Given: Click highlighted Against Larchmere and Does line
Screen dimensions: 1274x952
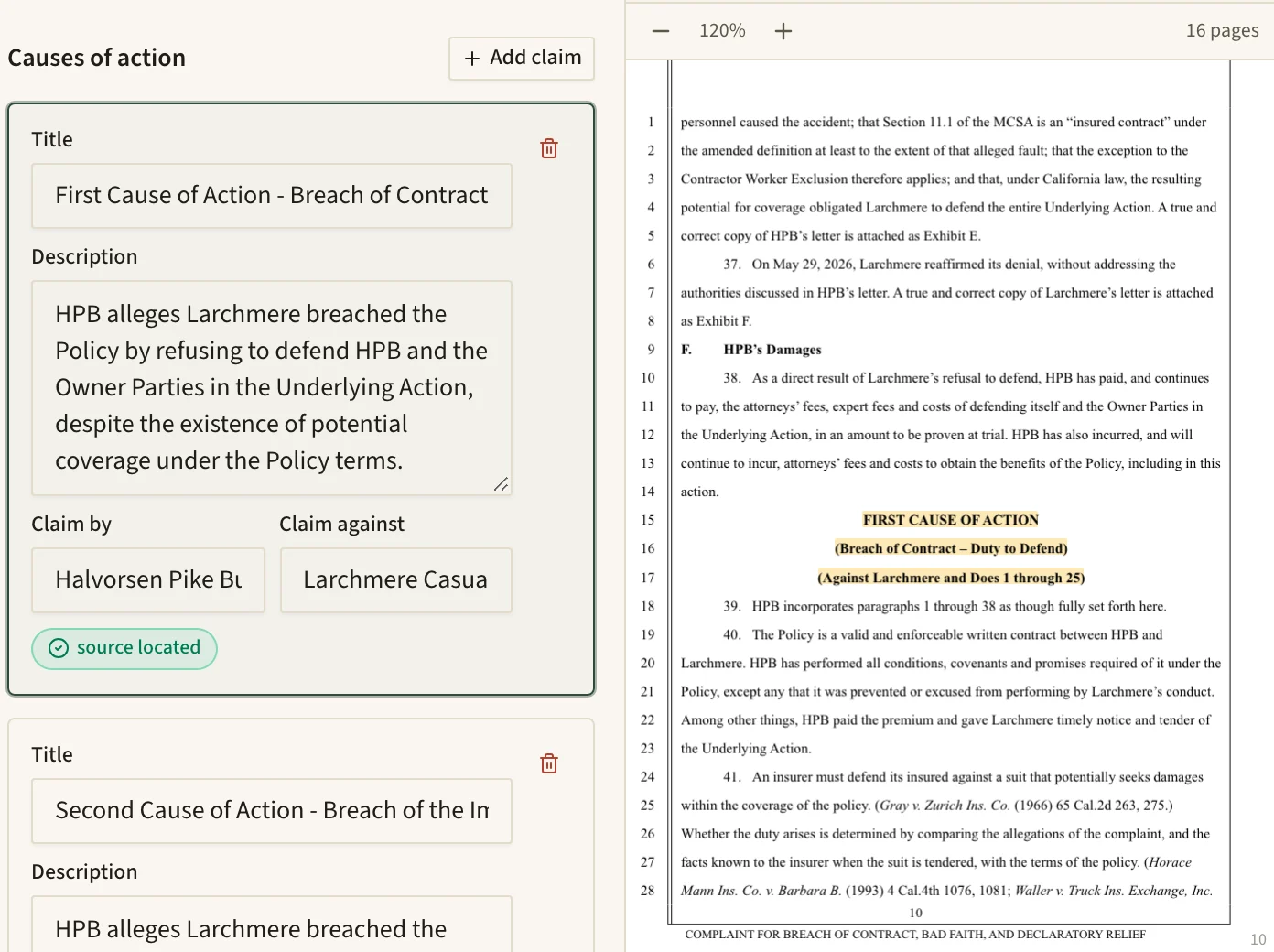Looking at the screenshot, I should coord(951,578).
